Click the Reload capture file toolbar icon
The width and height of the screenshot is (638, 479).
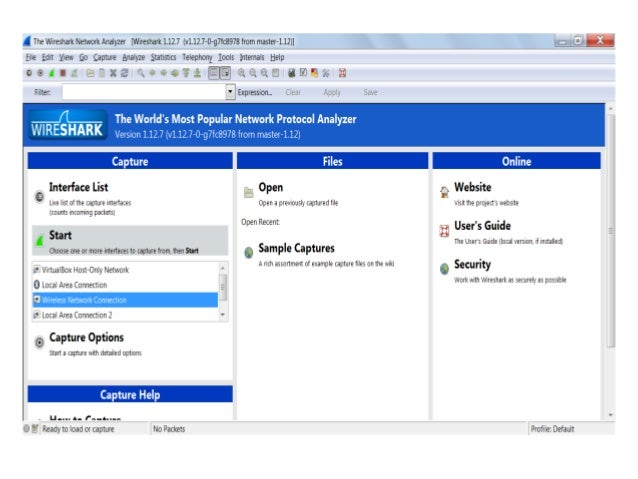pos(125,73)
